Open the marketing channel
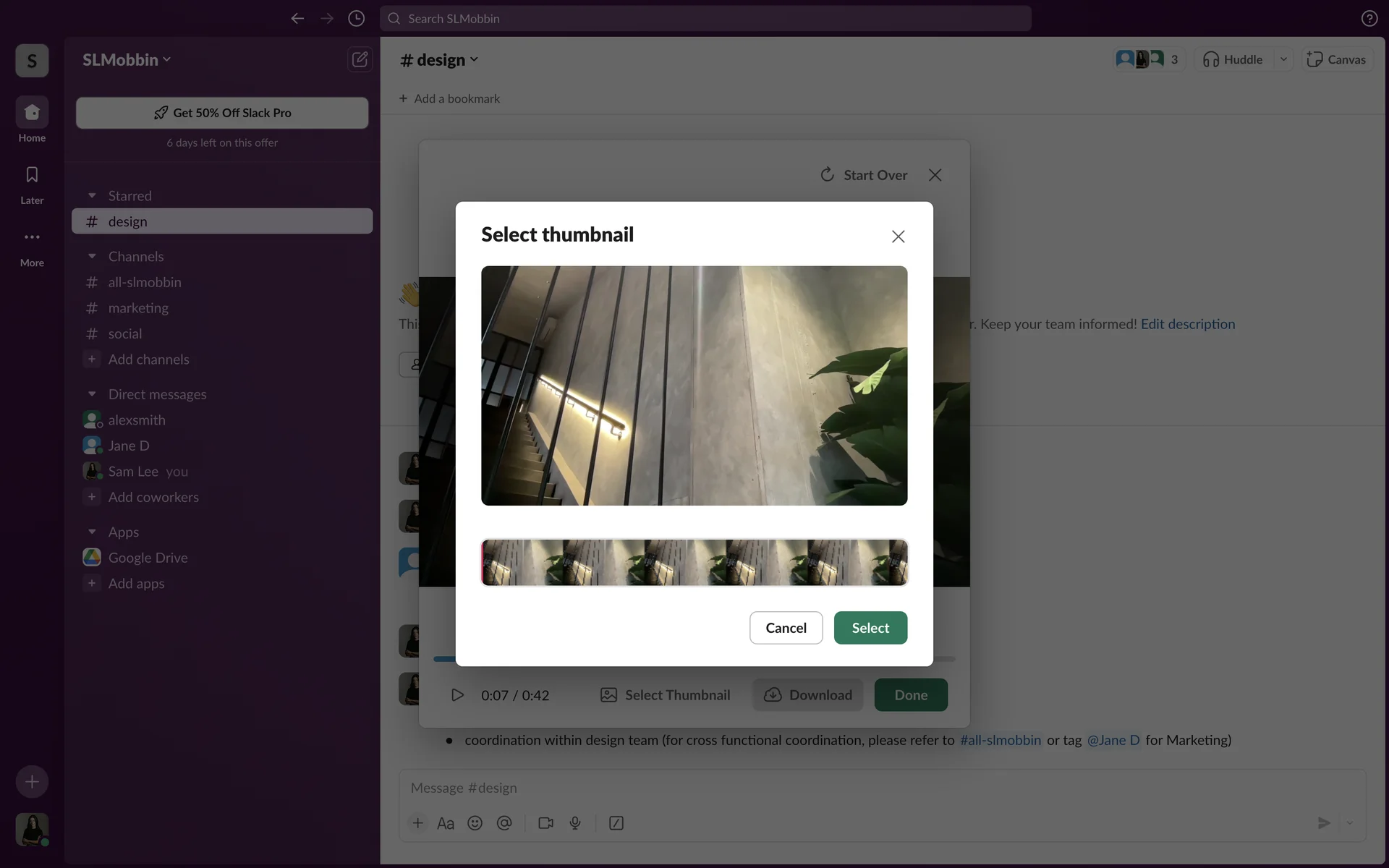1389x868 pixels. [138, 308]
